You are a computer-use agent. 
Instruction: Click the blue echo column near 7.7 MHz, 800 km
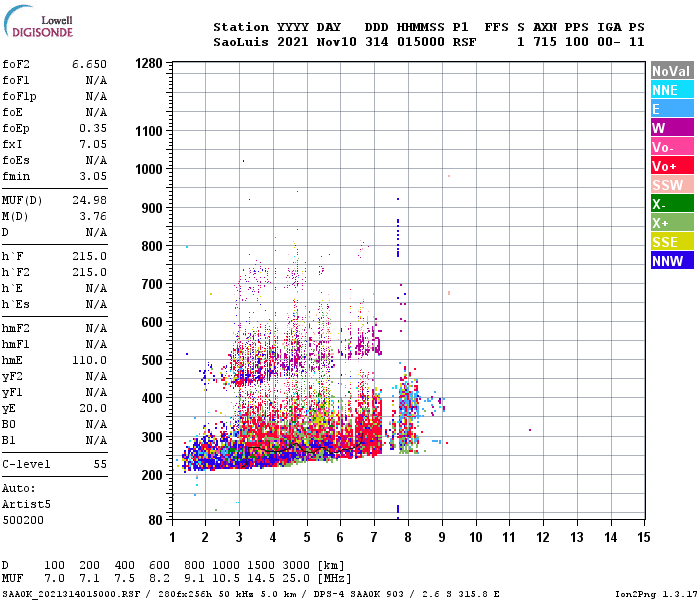point(398,238)
